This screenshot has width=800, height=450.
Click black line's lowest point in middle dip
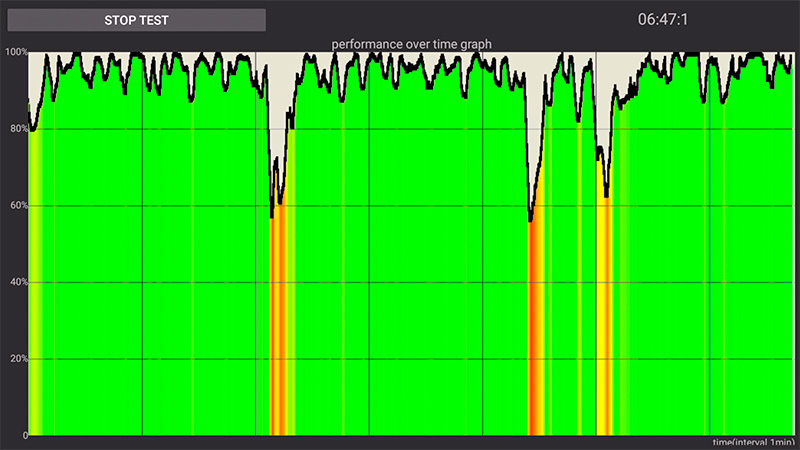530,220
